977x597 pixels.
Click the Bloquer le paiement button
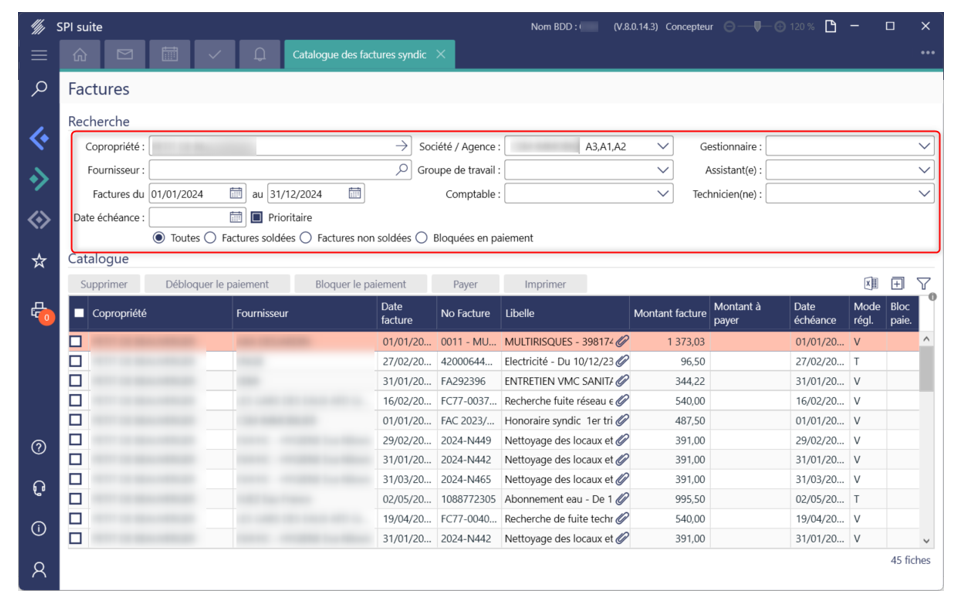point(360,284)
